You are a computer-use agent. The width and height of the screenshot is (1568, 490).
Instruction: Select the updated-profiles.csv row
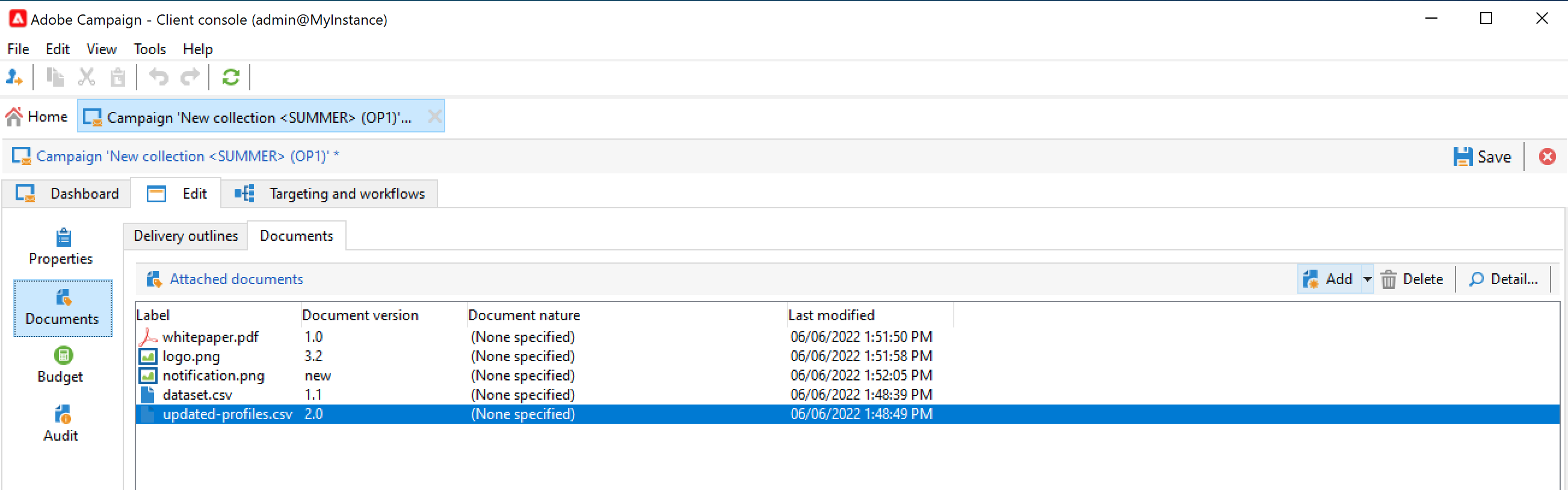point(847,415)
